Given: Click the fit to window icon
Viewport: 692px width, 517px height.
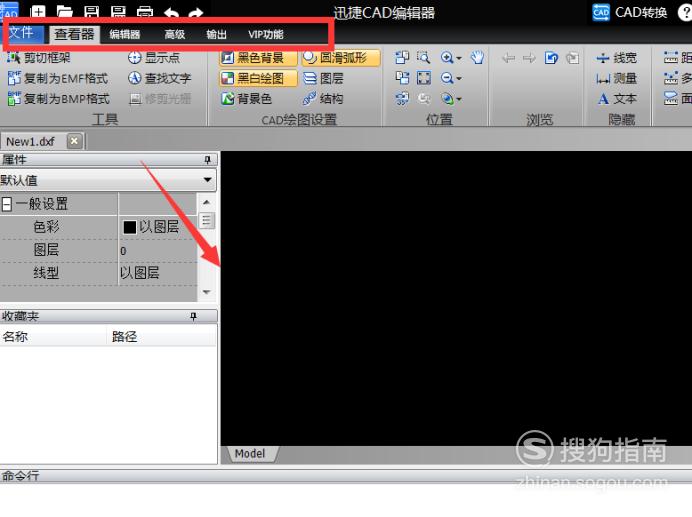Looking at the screenshot, I should (424, 78).
